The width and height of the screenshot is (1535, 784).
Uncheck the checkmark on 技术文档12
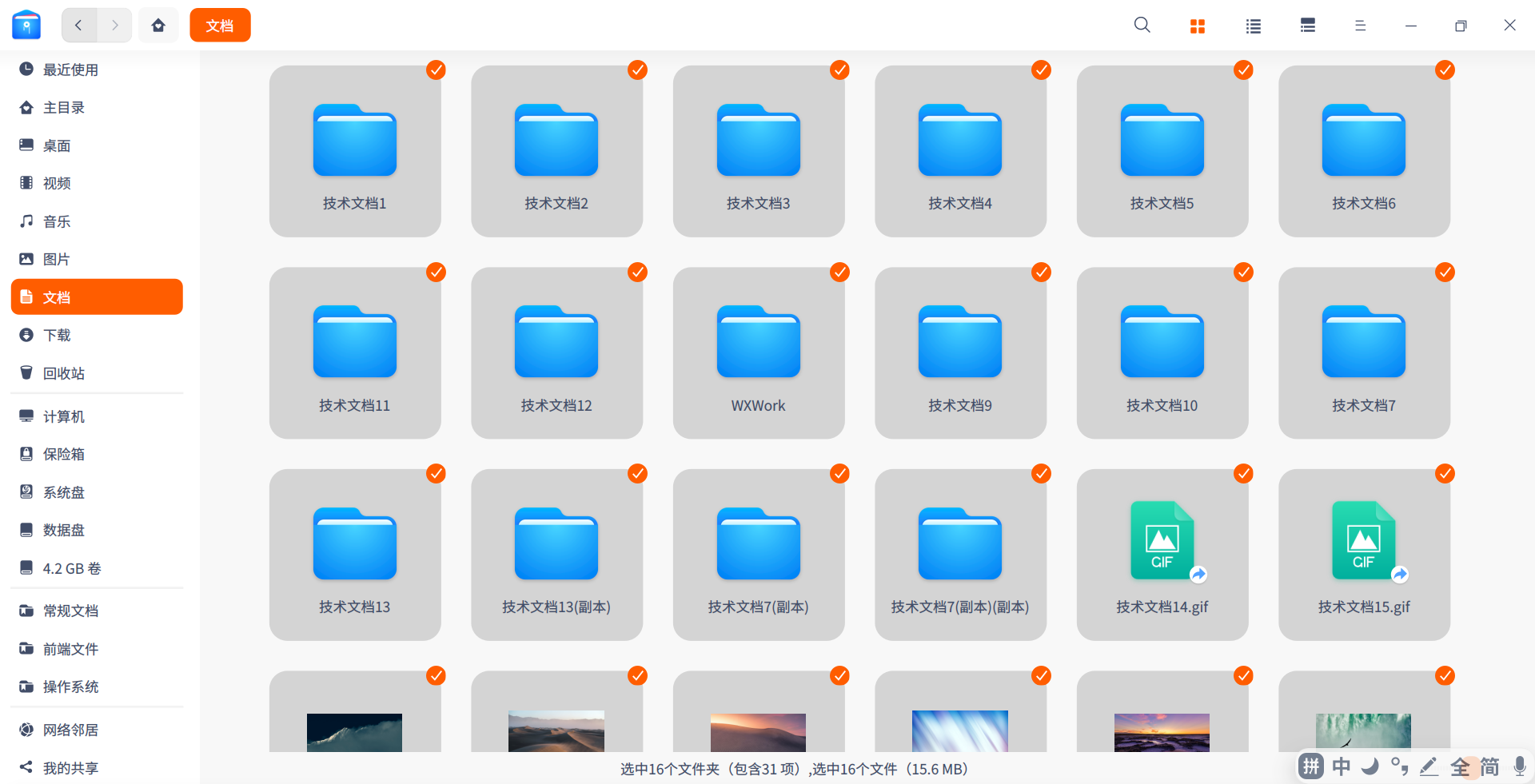point(637,273)
